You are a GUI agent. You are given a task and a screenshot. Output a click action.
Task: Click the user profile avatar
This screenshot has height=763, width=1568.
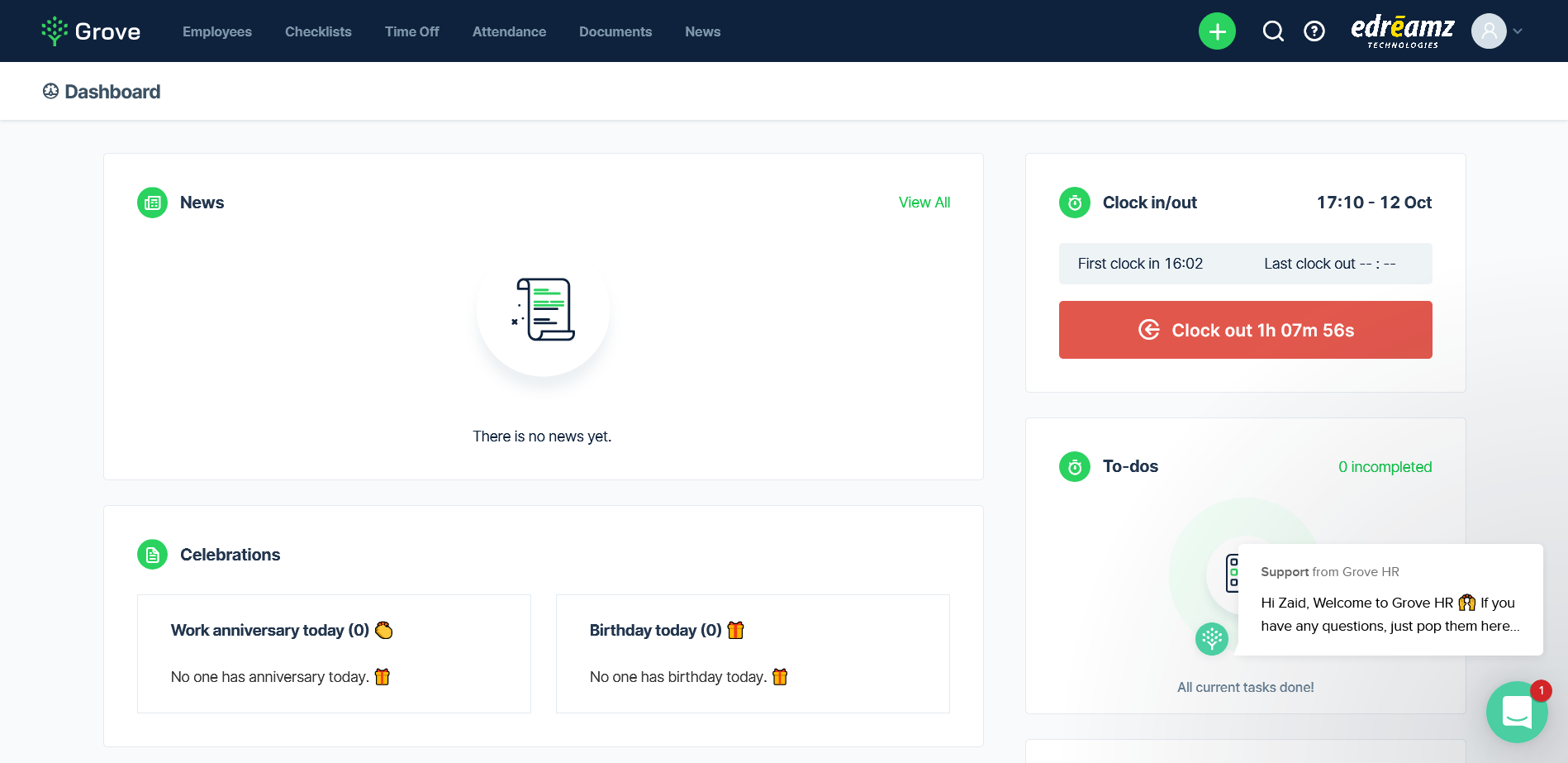tap(1488, 31)
